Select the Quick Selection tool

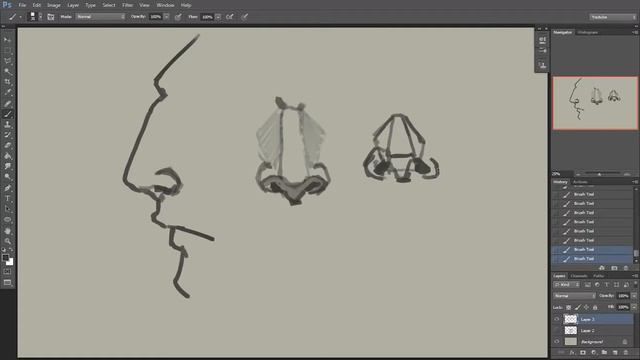[7, 71]
